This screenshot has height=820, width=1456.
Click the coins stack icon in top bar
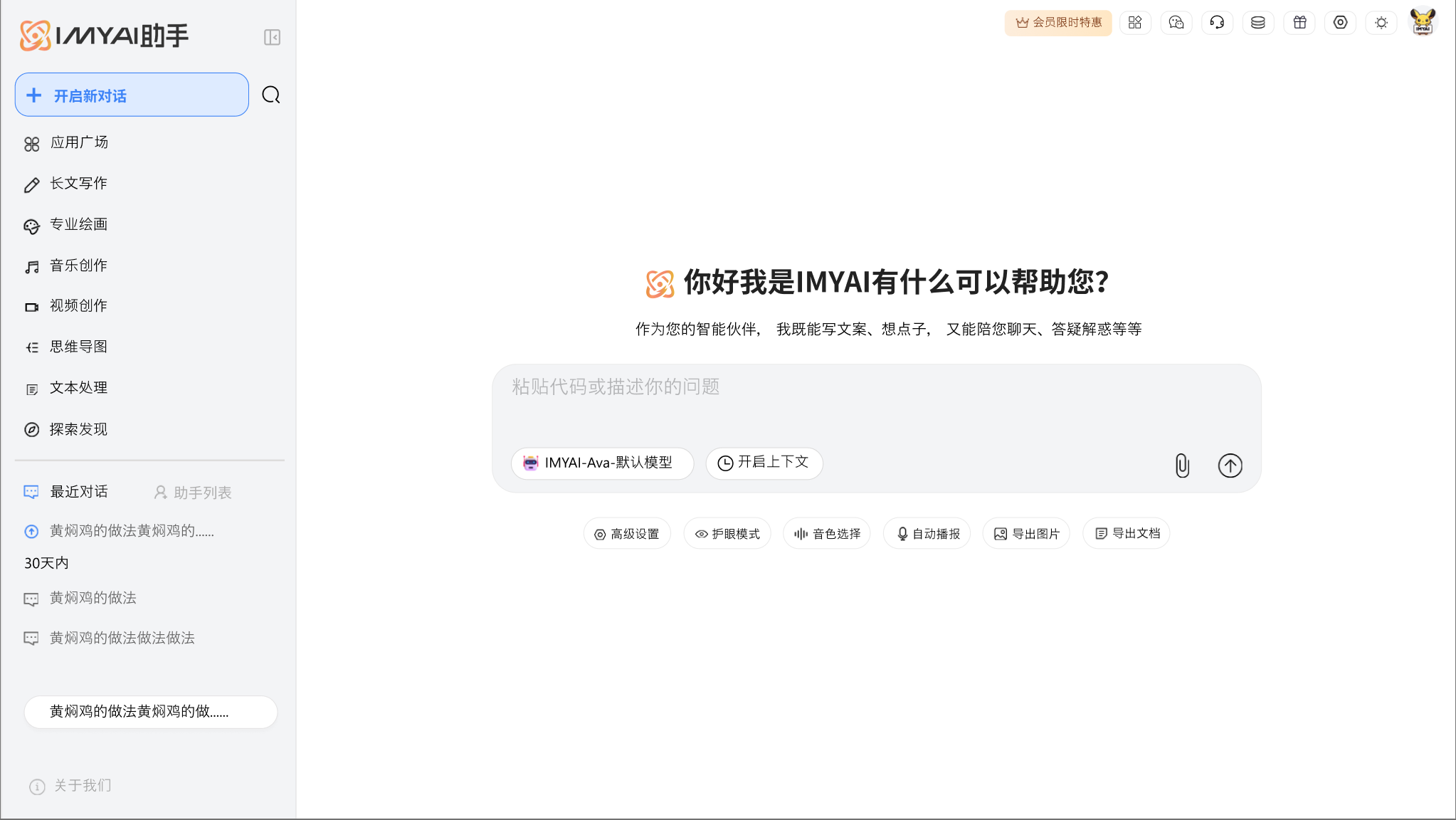coord(1258,23)
